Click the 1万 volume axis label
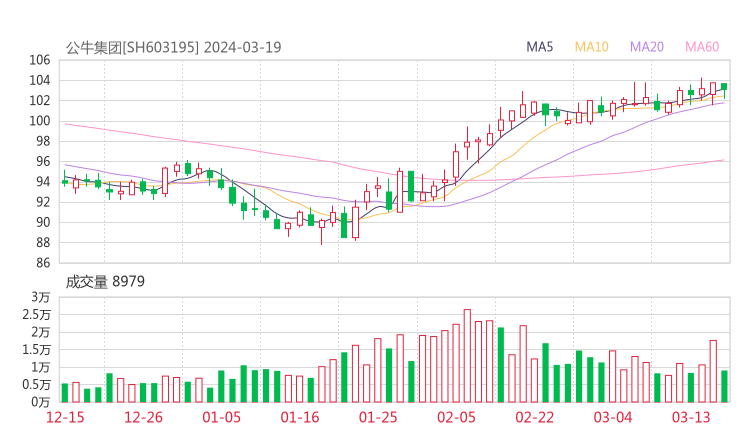Image resolution: width=740 pixels, height=440 pixels. click(x=41, y=367)
